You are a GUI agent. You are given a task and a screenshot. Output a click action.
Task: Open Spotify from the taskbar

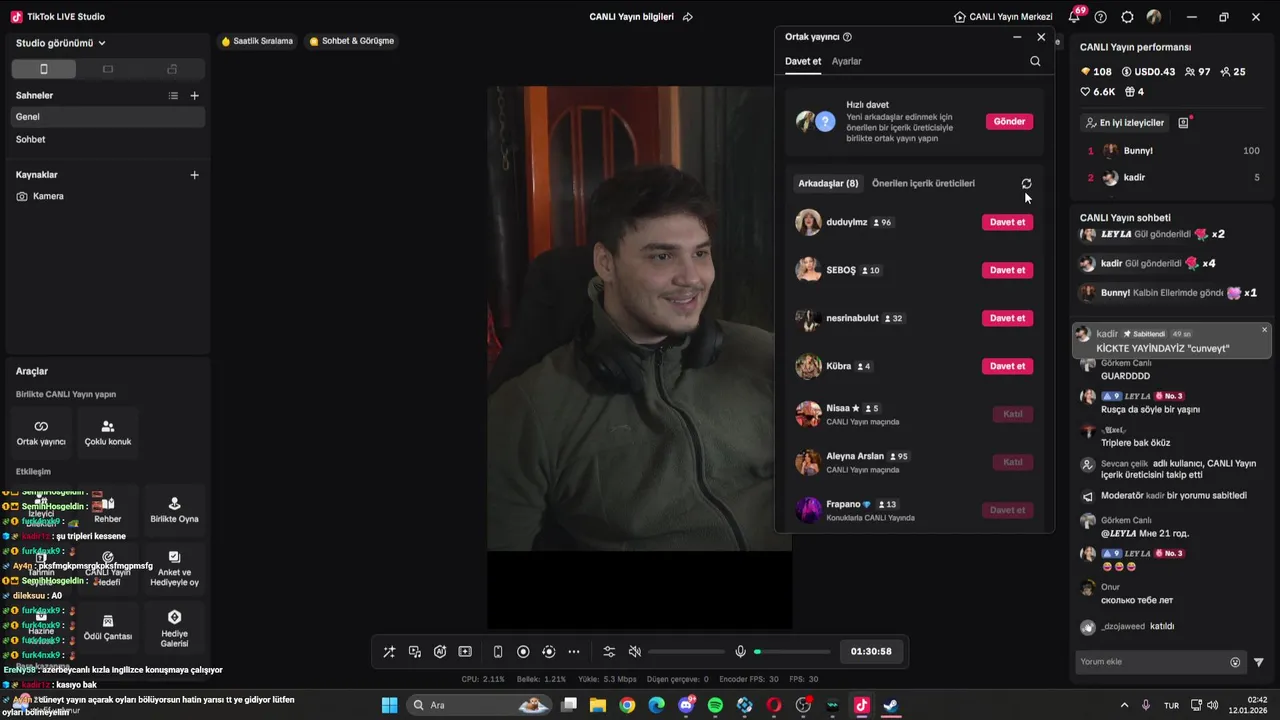point(715,705)
